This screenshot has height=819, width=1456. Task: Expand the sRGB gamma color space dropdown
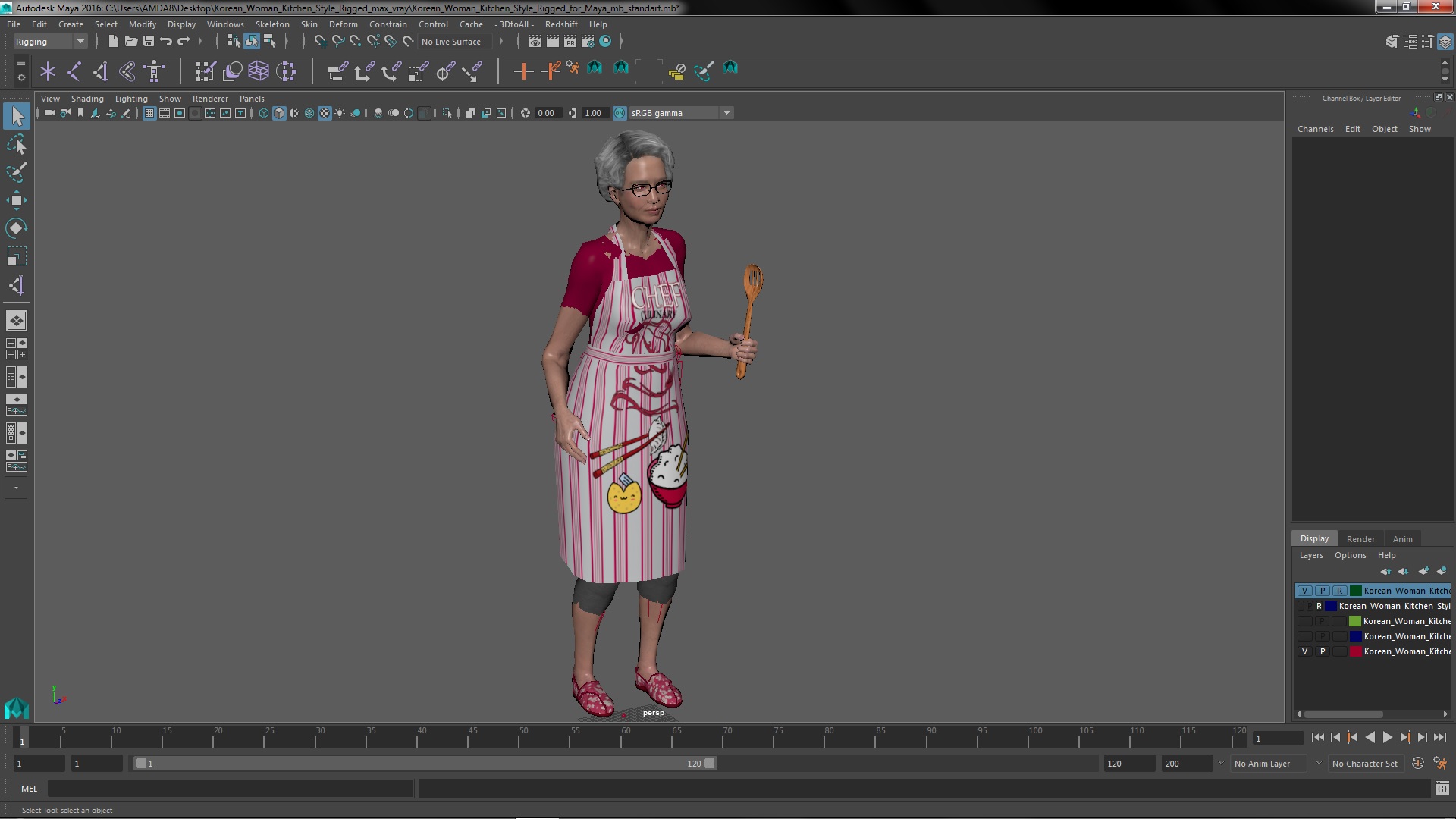(726, 113)
